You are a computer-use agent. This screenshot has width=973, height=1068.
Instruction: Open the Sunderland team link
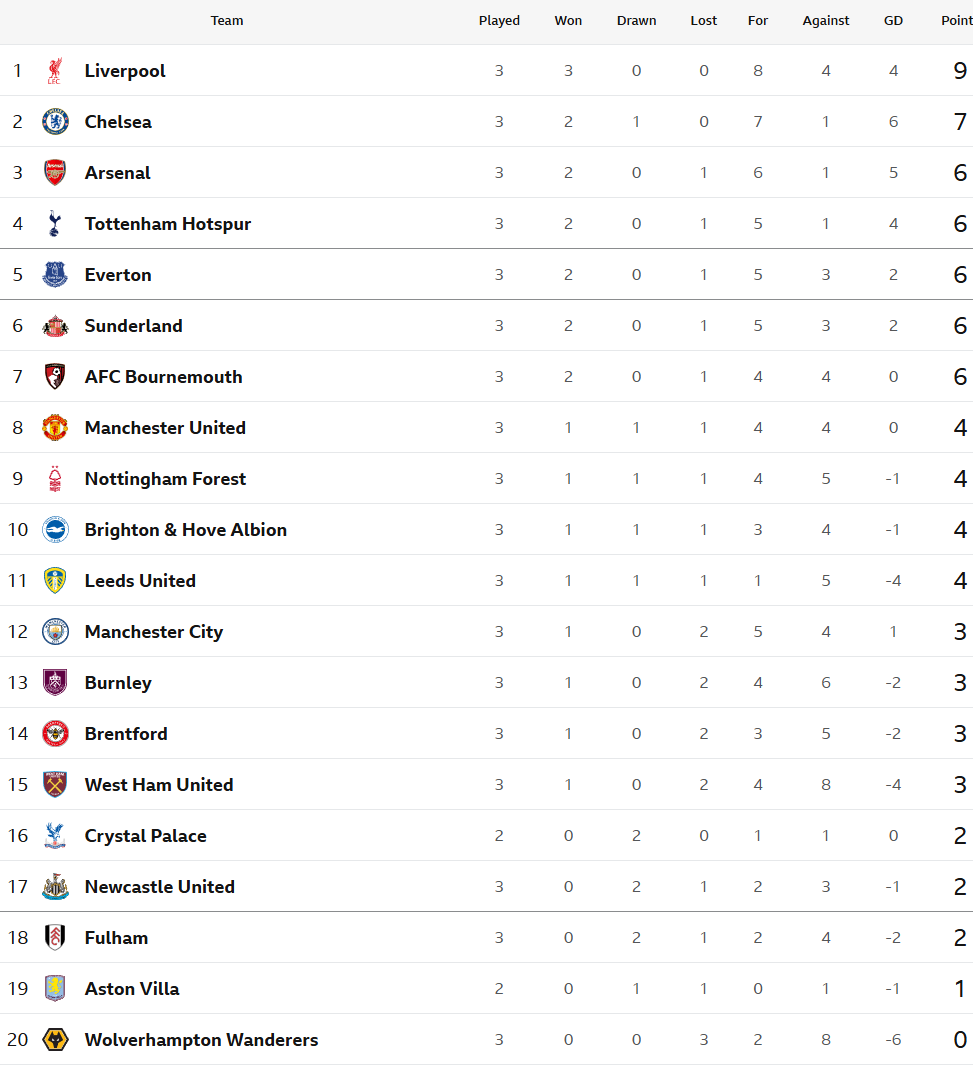133,326
